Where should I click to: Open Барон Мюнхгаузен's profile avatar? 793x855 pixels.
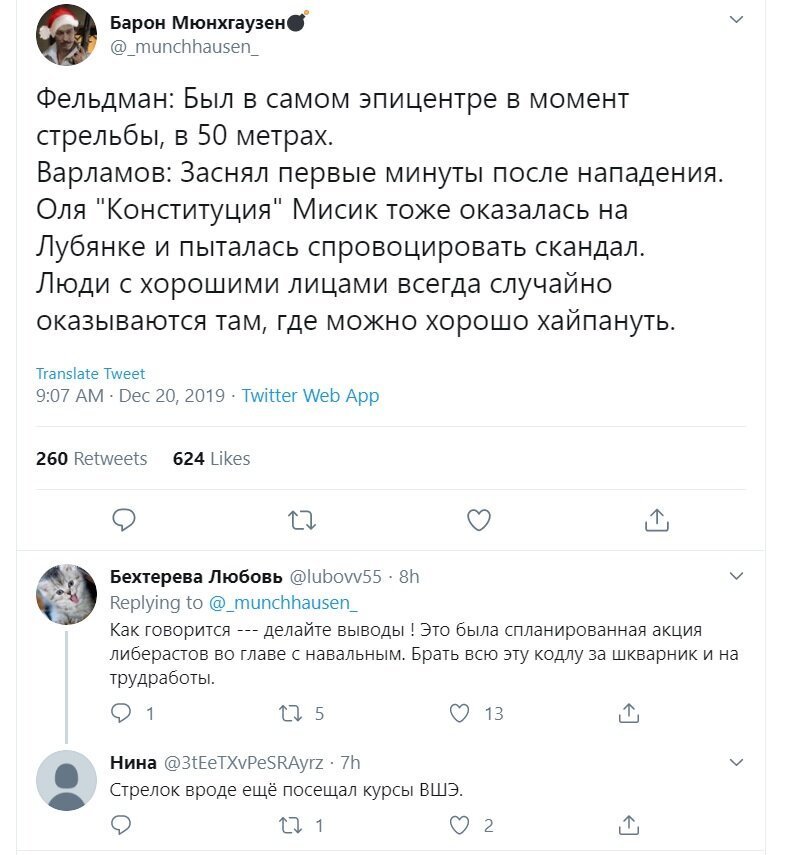point(67,35)
